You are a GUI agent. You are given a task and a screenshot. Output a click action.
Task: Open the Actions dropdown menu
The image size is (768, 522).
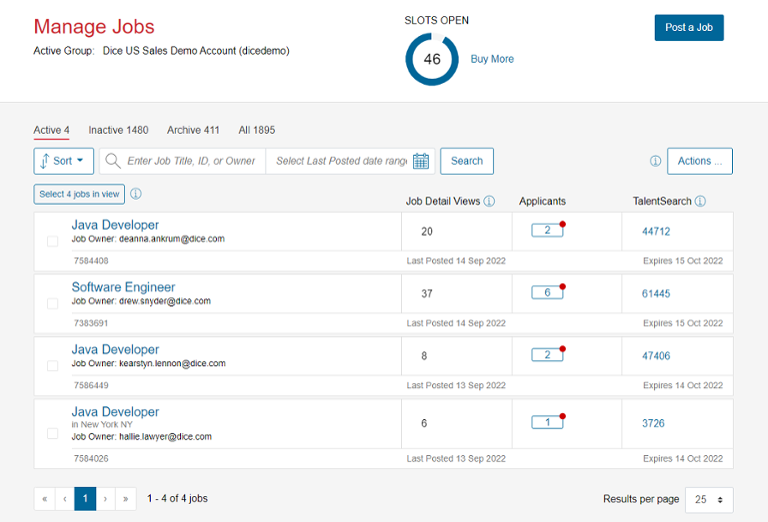coord(699,161)
